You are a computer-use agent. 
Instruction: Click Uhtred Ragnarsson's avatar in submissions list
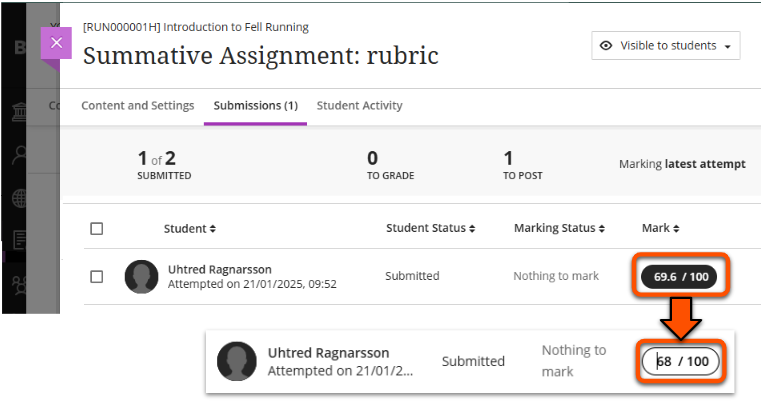tap(141, 277)
